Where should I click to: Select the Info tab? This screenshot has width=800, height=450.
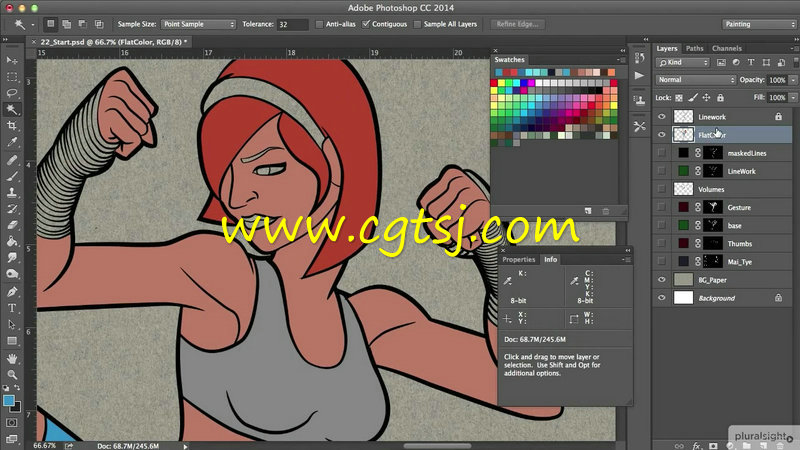pyautogui.click(x=551, y=259)
